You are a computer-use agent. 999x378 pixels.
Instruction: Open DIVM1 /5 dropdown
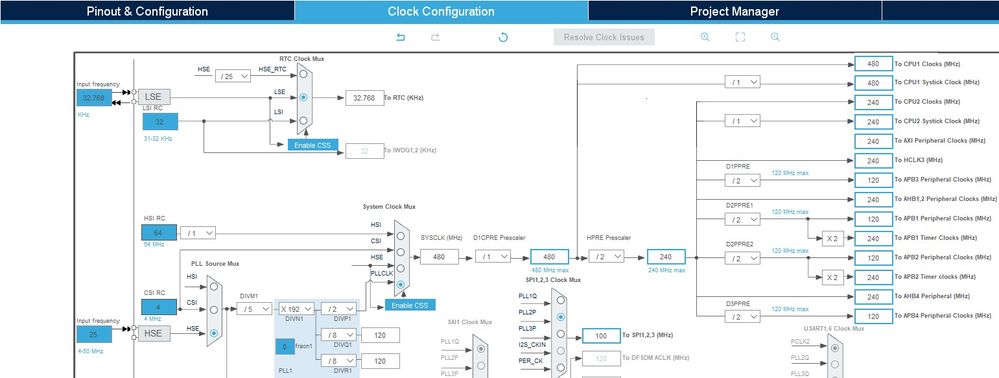pos(254,309)
